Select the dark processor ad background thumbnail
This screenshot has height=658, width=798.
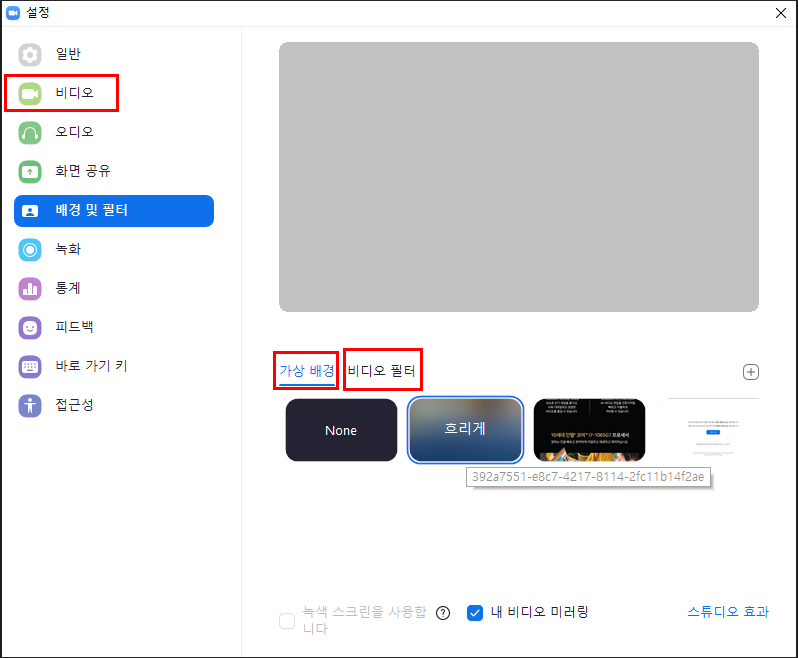coord(589,430)
